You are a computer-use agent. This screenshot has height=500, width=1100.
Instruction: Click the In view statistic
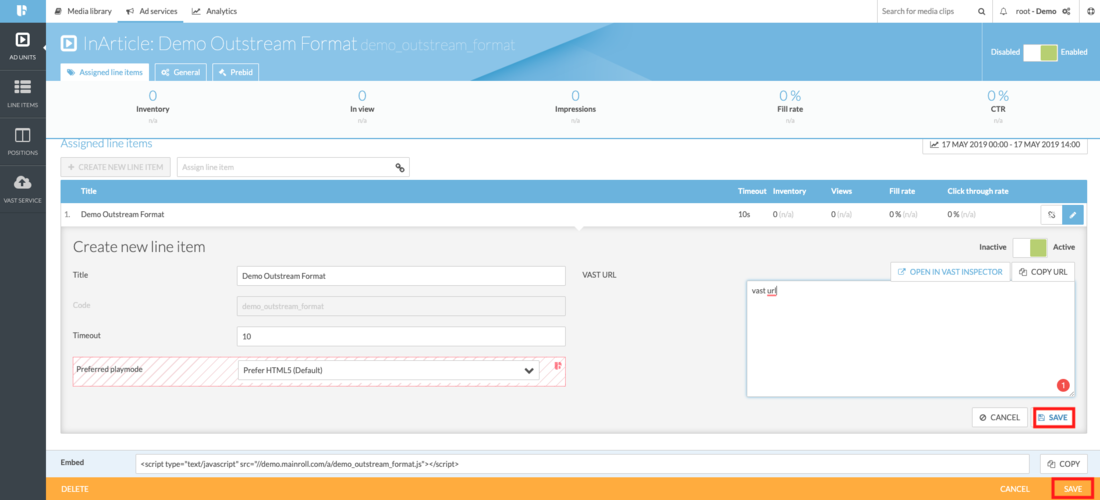click(x=362, y=105)
